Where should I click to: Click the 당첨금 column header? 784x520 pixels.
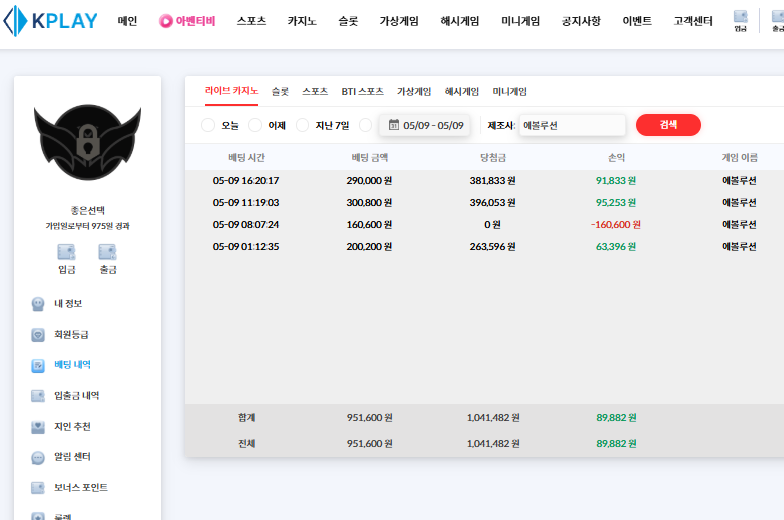click(492, 158)
